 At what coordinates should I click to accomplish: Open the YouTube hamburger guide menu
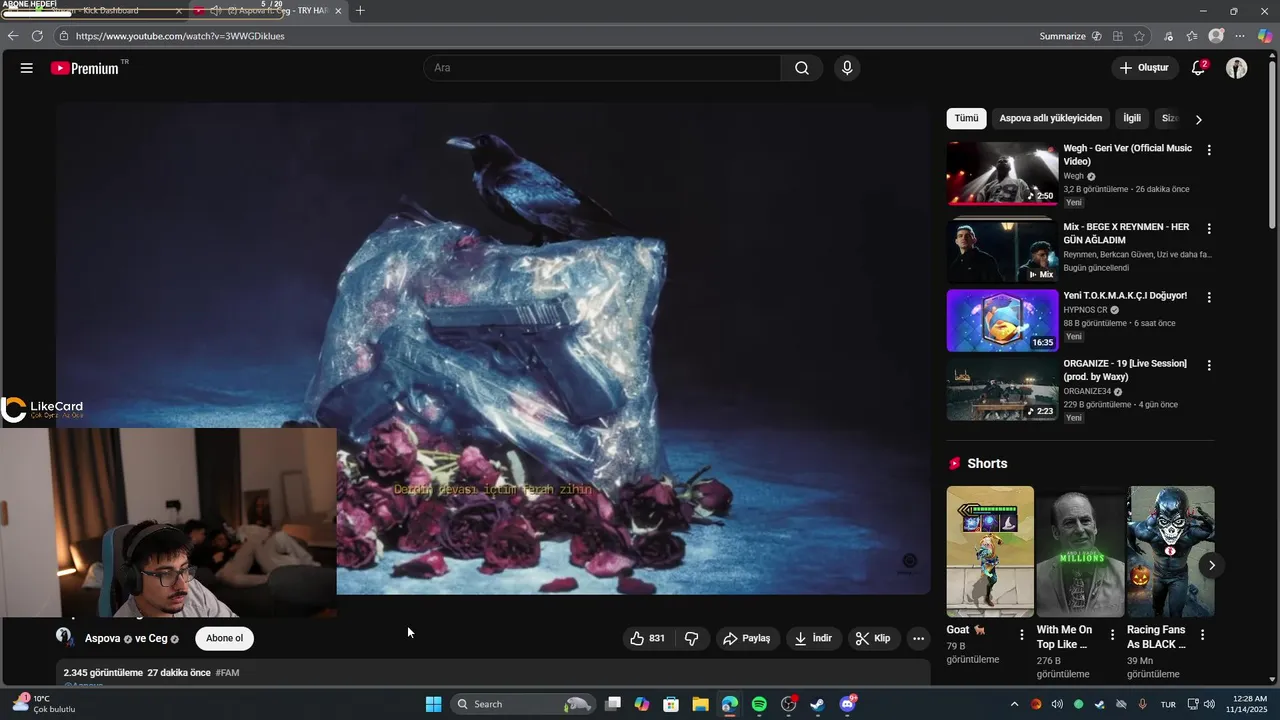pyautogui.click(x=27, y=68)
